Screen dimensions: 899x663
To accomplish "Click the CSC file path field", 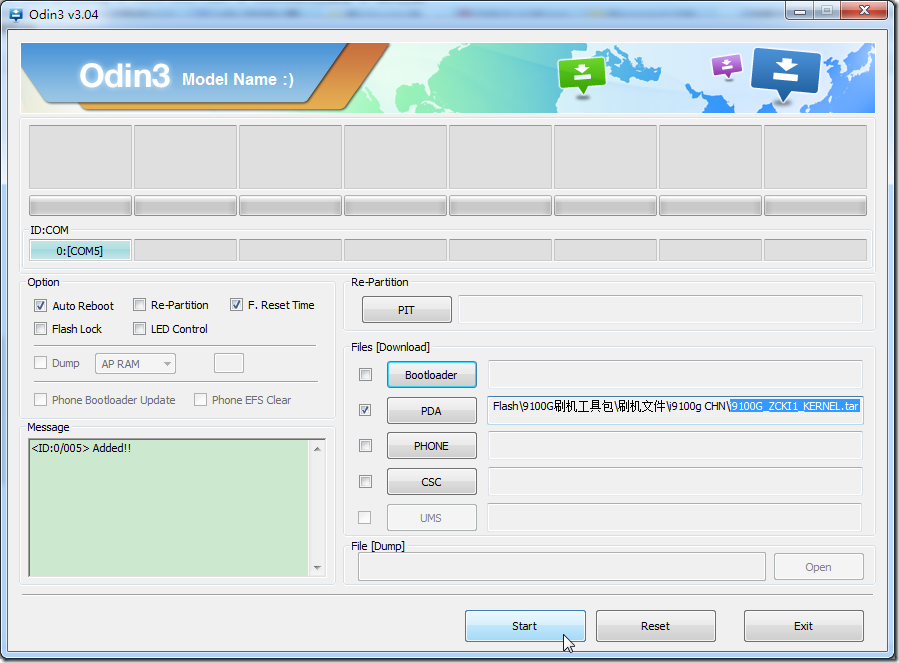I will coord(675,482).
